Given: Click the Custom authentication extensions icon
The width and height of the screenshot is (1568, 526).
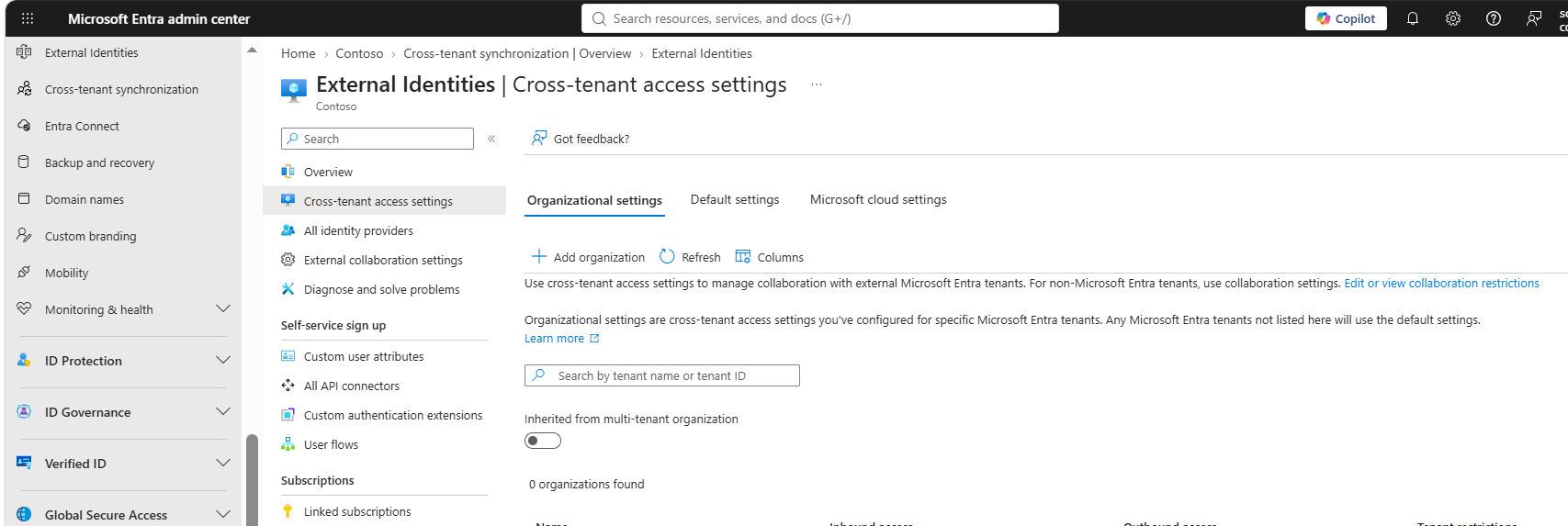Looking at the screenshot, I should (288, 415).
